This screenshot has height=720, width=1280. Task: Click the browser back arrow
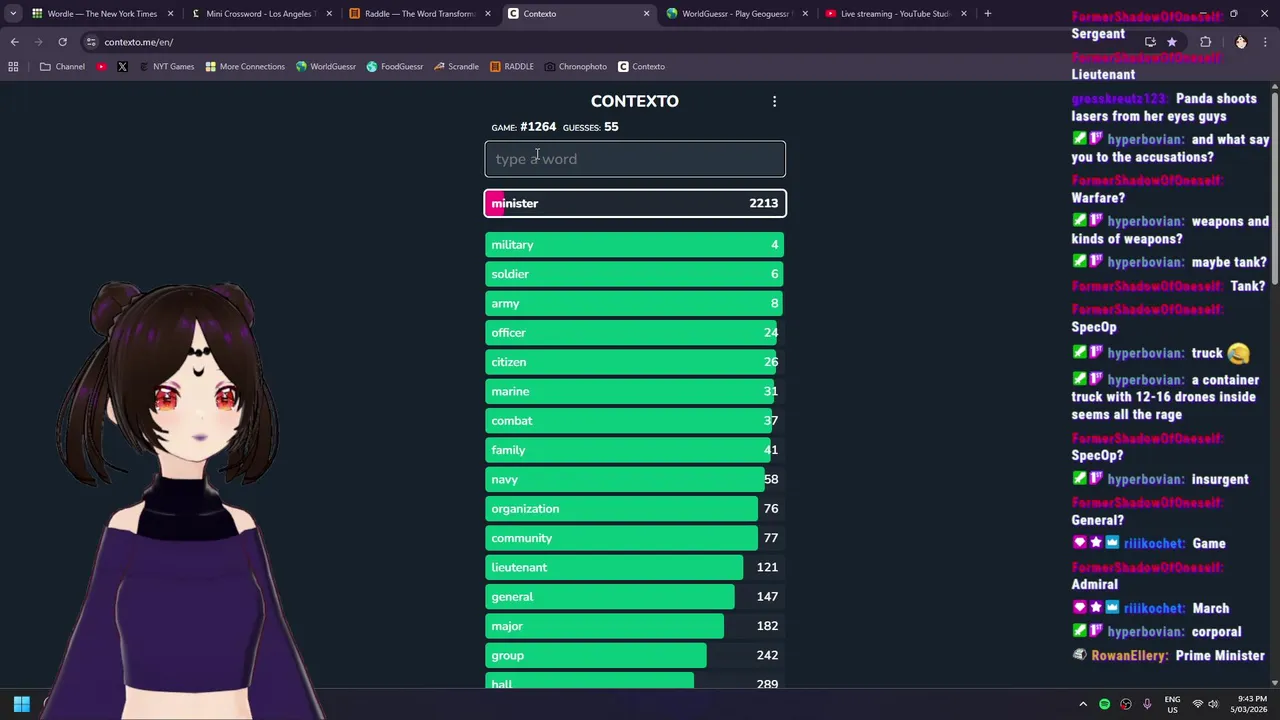tap(14, 42)
